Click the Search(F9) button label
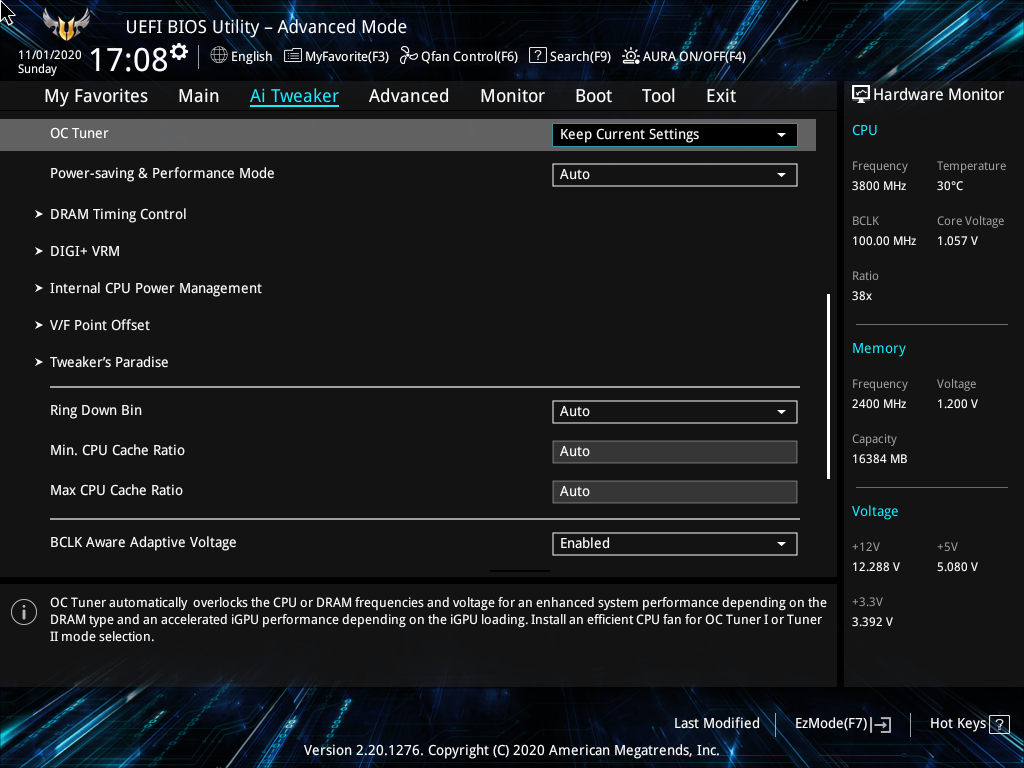1024x768 pixels. coord(580,56)
